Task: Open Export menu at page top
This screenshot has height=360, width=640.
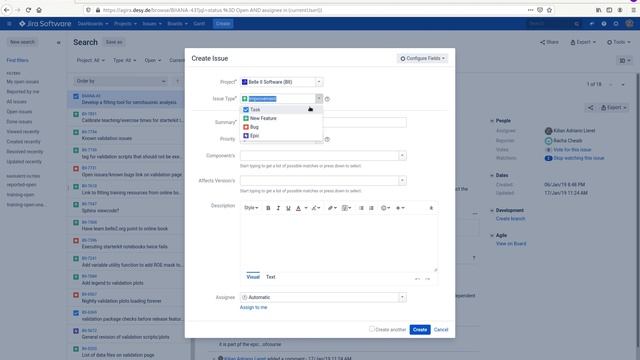Action: [583, 42]
